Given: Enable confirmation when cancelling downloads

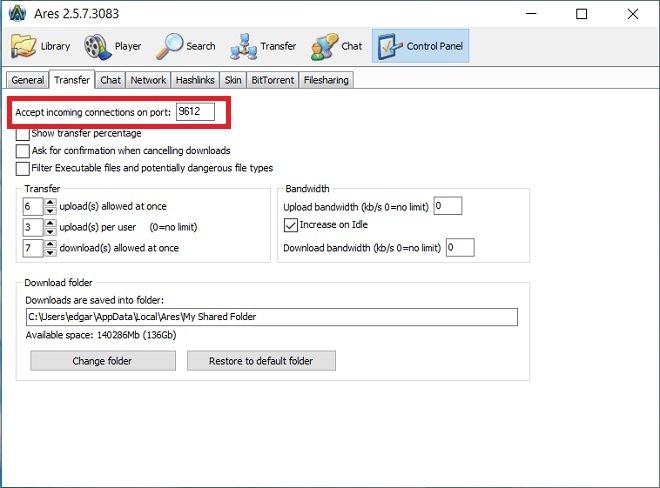Looking at the screenshot, I should click(x=22, y=151).
